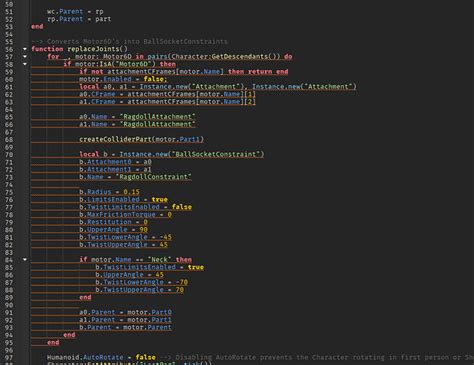Click the 70 TwistUpperAngle value
The image size is (474, 365).
tap(180, 290)
